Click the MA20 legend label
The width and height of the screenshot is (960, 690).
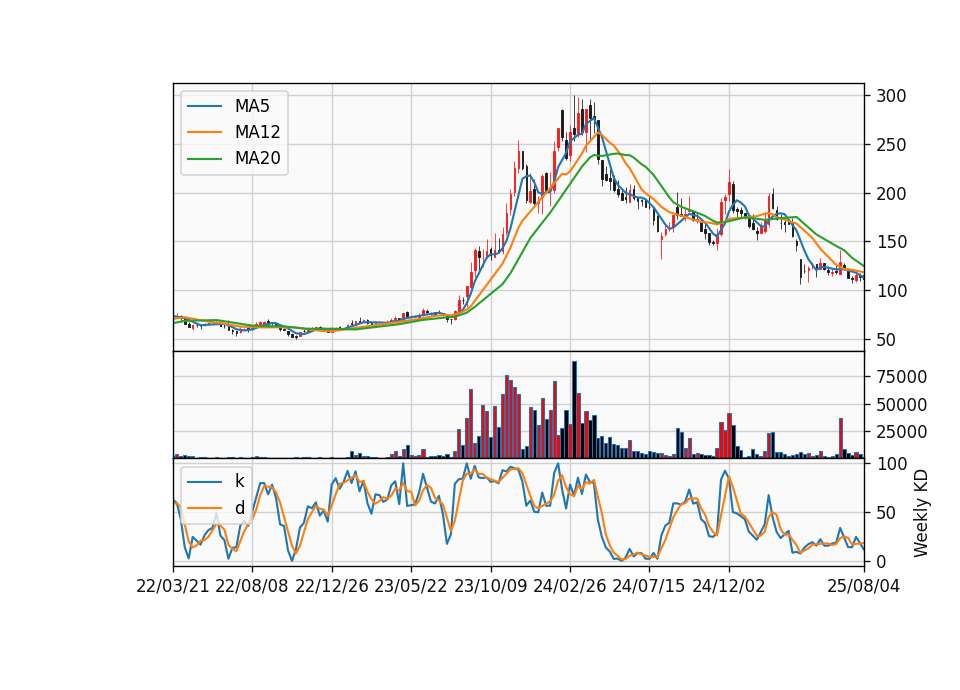[257, 158]
